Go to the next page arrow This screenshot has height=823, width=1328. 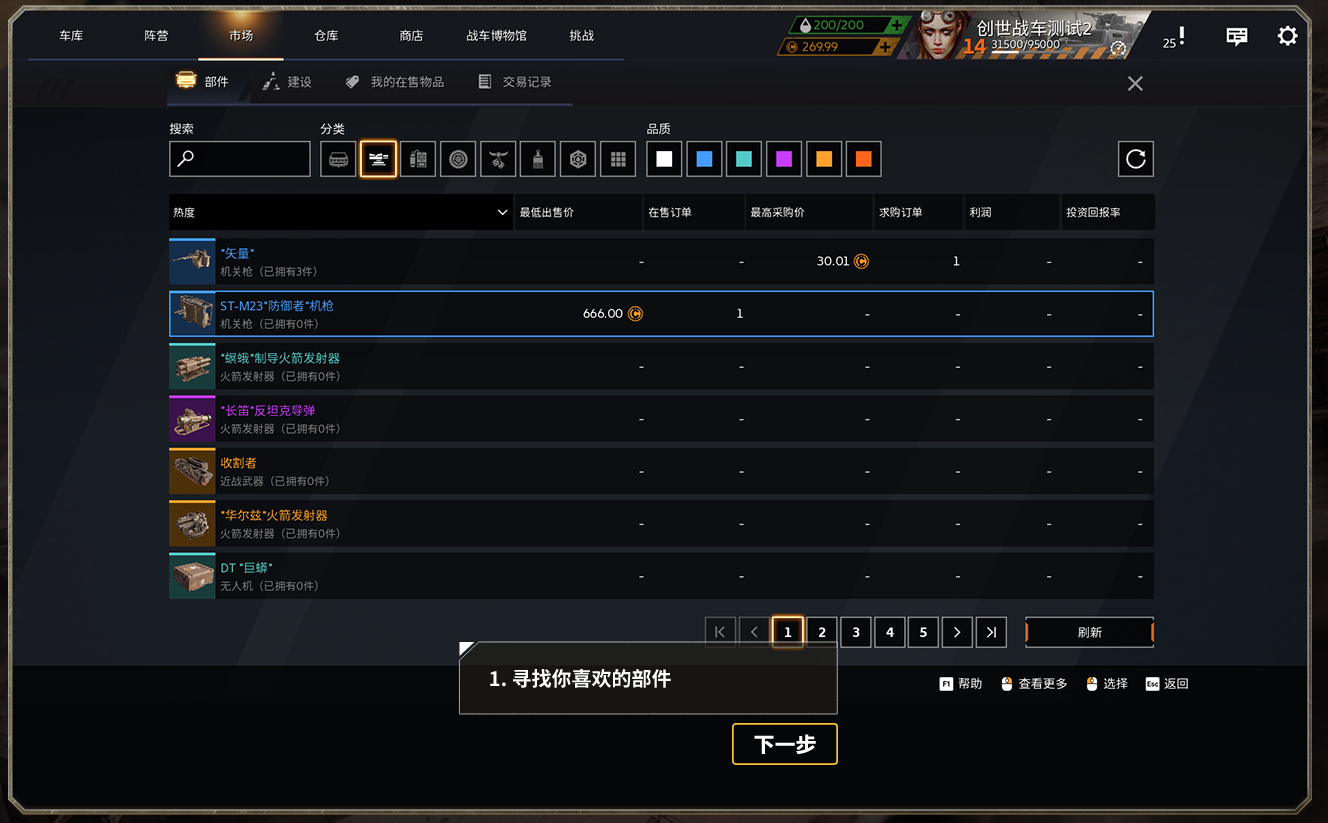click(957, 632)
